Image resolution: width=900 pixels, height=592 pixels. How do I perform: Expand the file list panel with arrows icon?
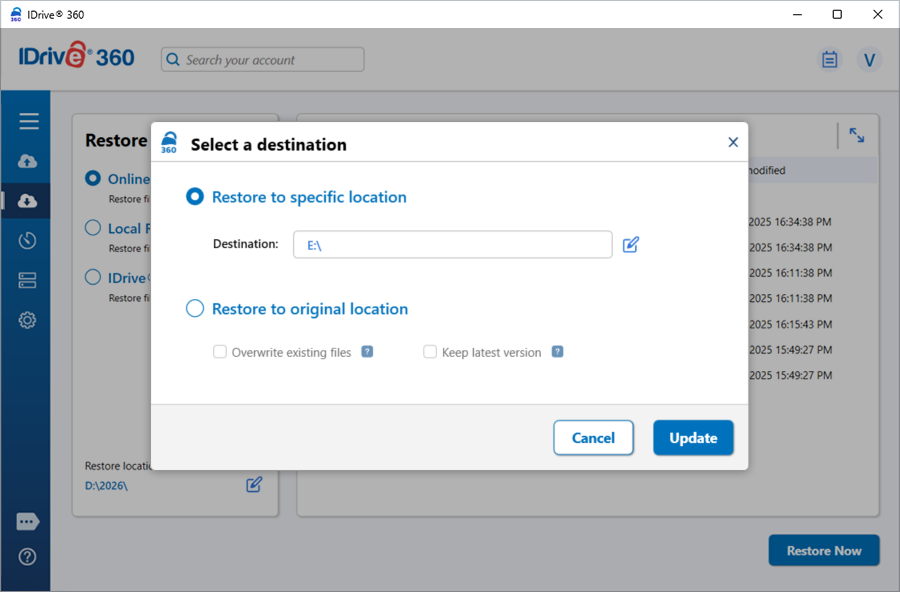pos(857,135)
